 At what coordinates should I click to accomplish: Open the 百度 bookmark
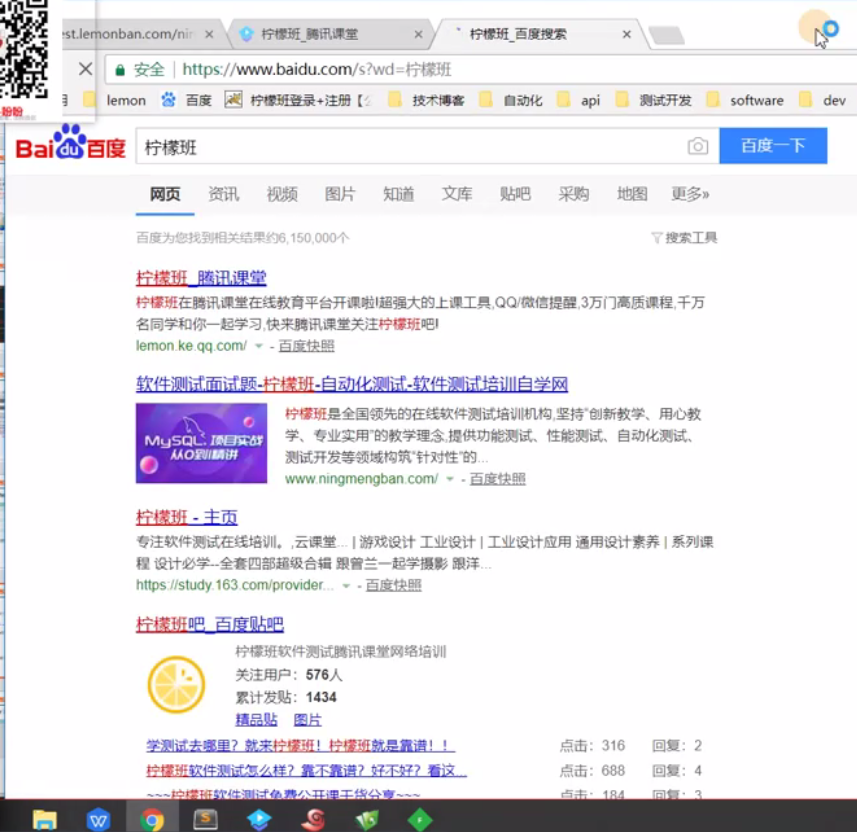(186, 101)
